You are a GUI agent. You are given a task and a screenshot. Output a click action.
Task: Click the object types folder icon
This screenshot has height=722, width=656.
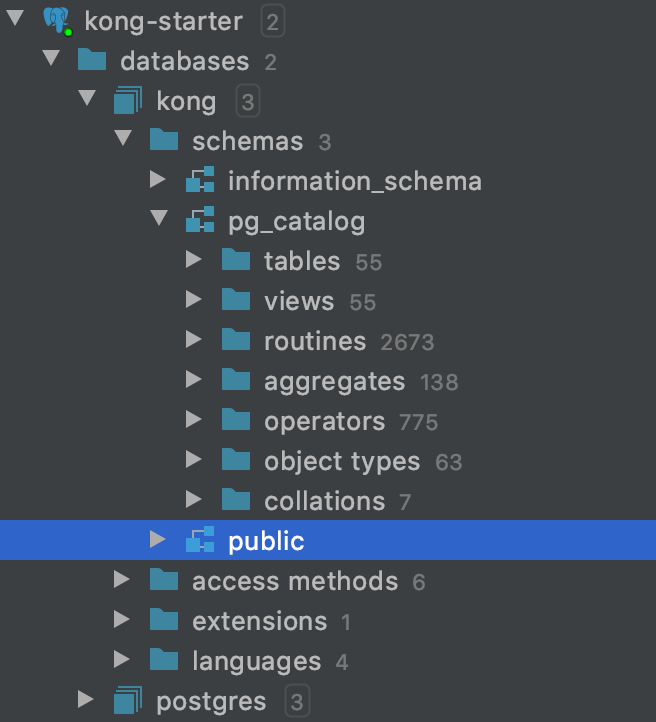(236, 460)
